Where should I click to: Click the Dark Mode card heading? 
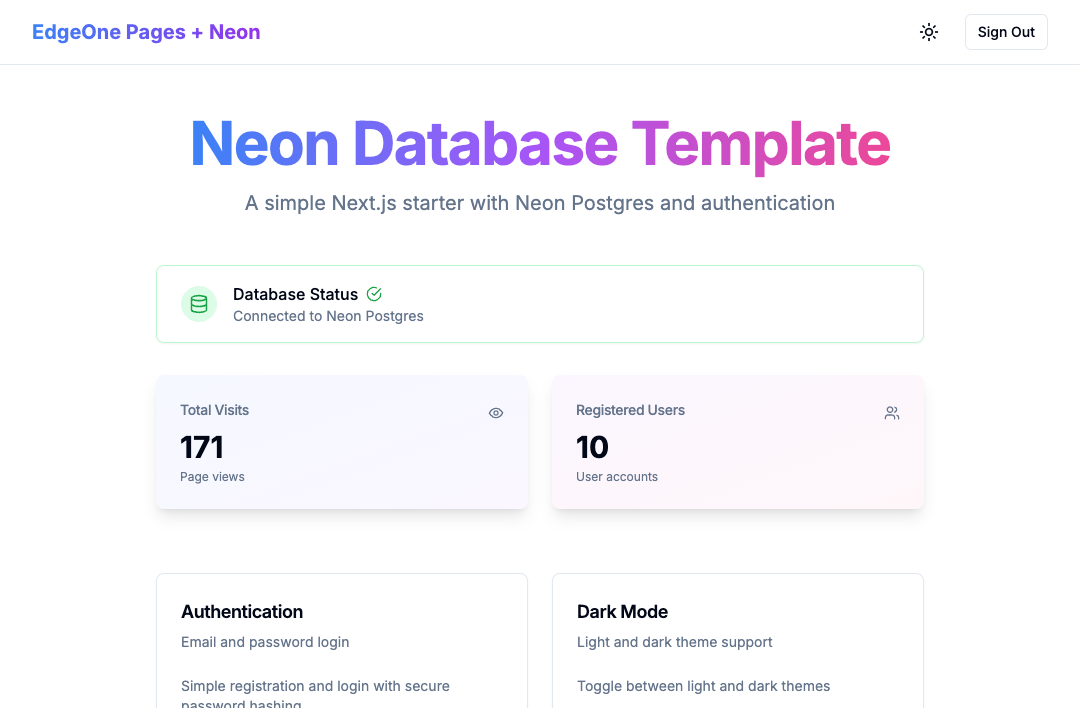(x=622, y=612)
